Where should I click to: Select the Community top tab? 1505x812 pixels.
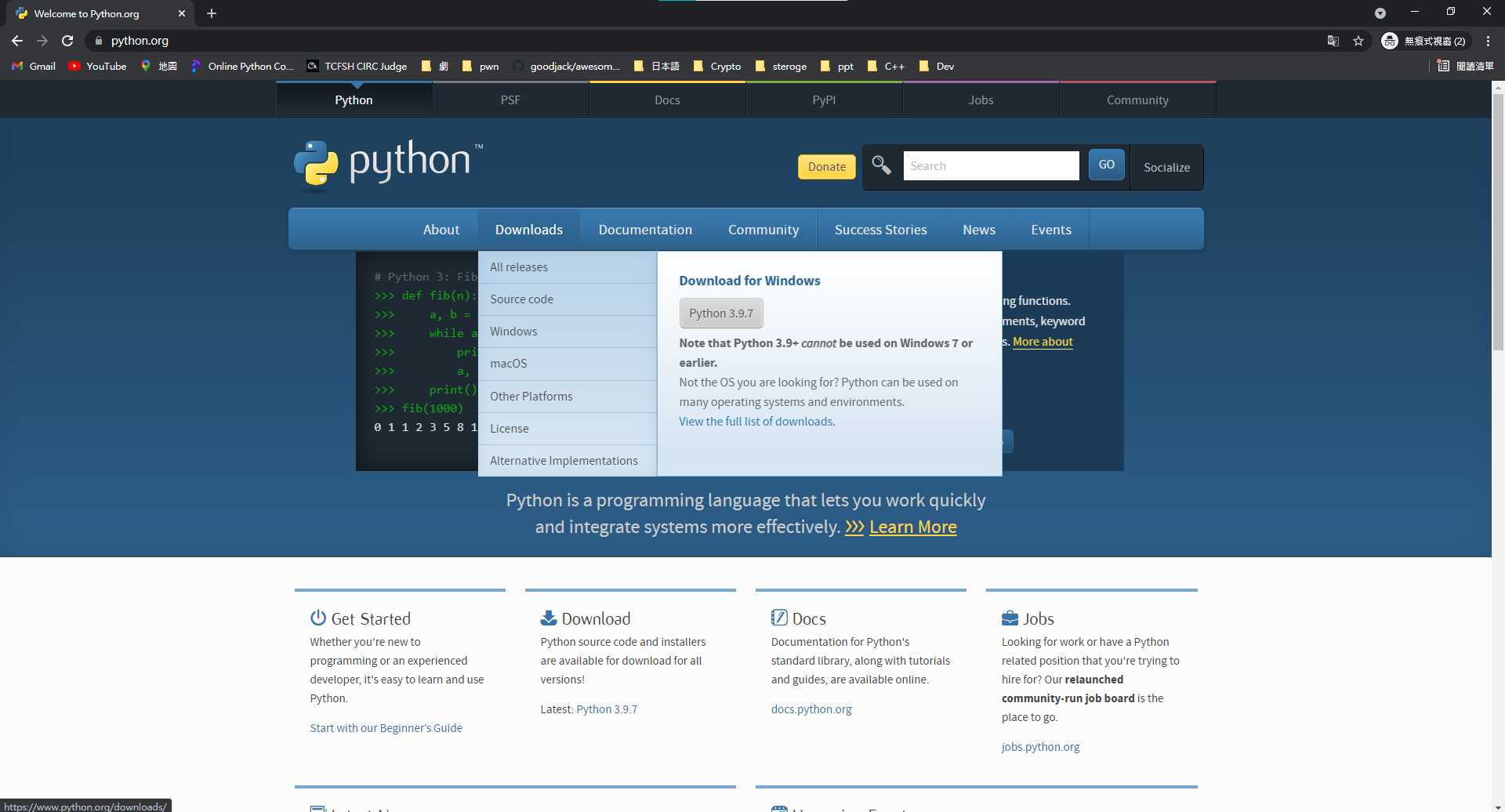[x=1137, y=100]
